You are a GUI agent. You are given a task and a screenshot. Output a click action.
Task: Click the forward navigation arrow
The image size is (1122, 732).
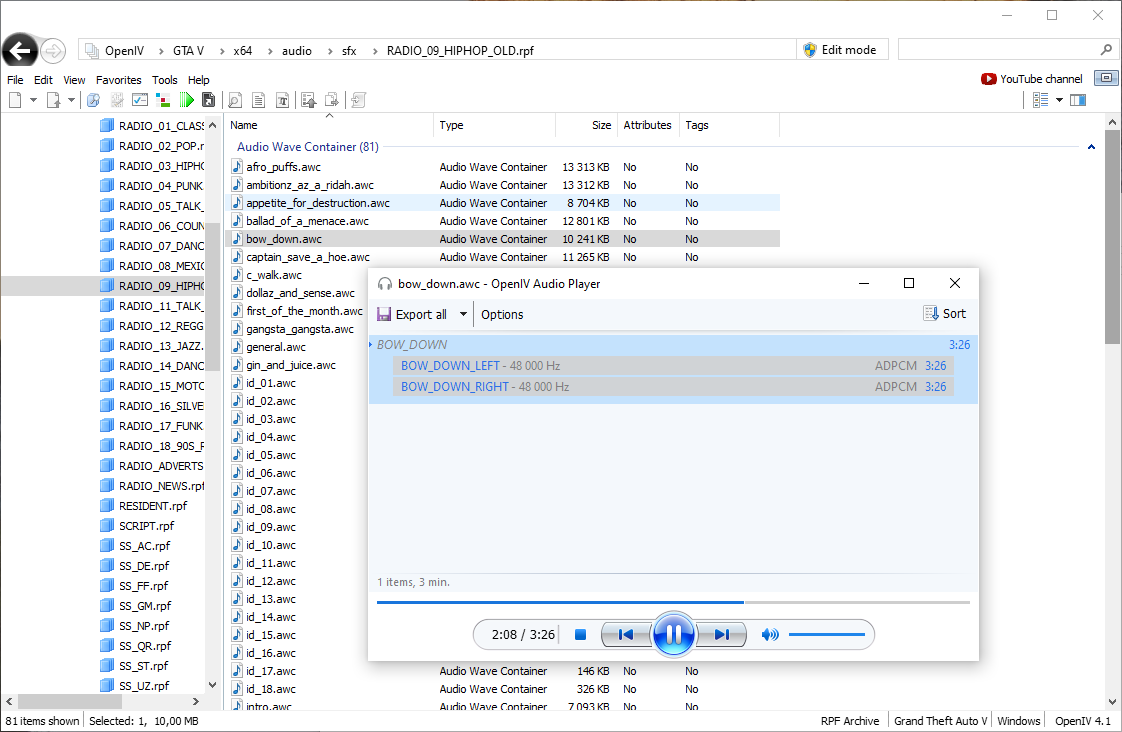point(52,51)
